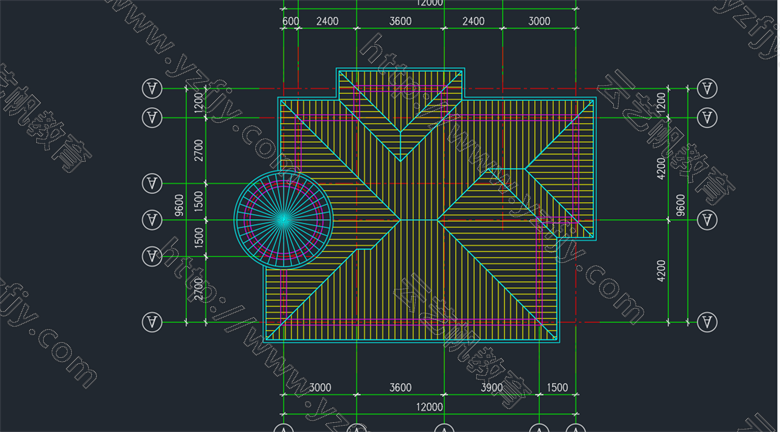Click the left axis bubble on the topmost grid line

[x=152, y=89]
